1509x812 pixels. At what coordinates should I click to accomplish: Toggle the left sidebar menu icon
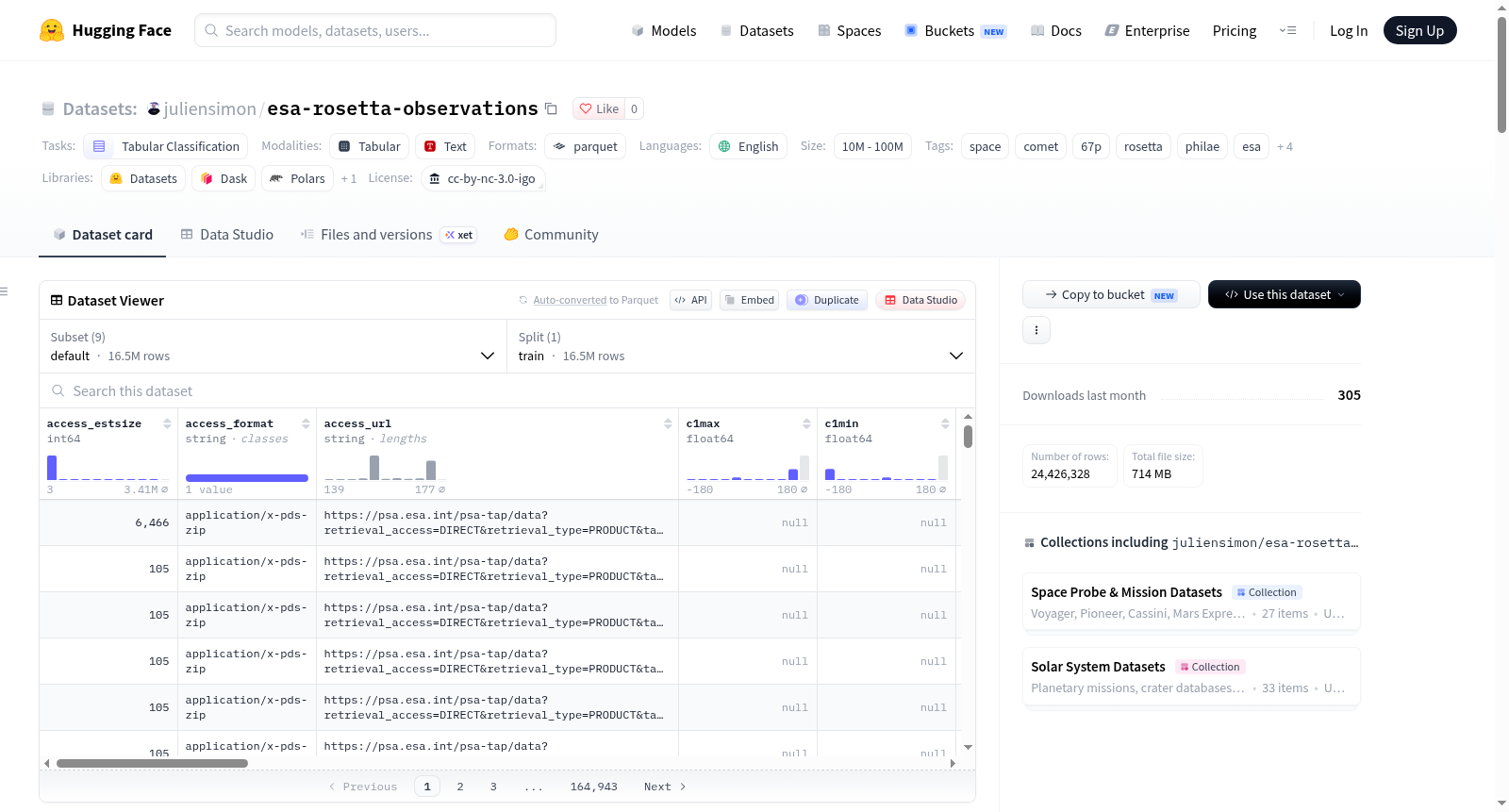pos(5,291)
